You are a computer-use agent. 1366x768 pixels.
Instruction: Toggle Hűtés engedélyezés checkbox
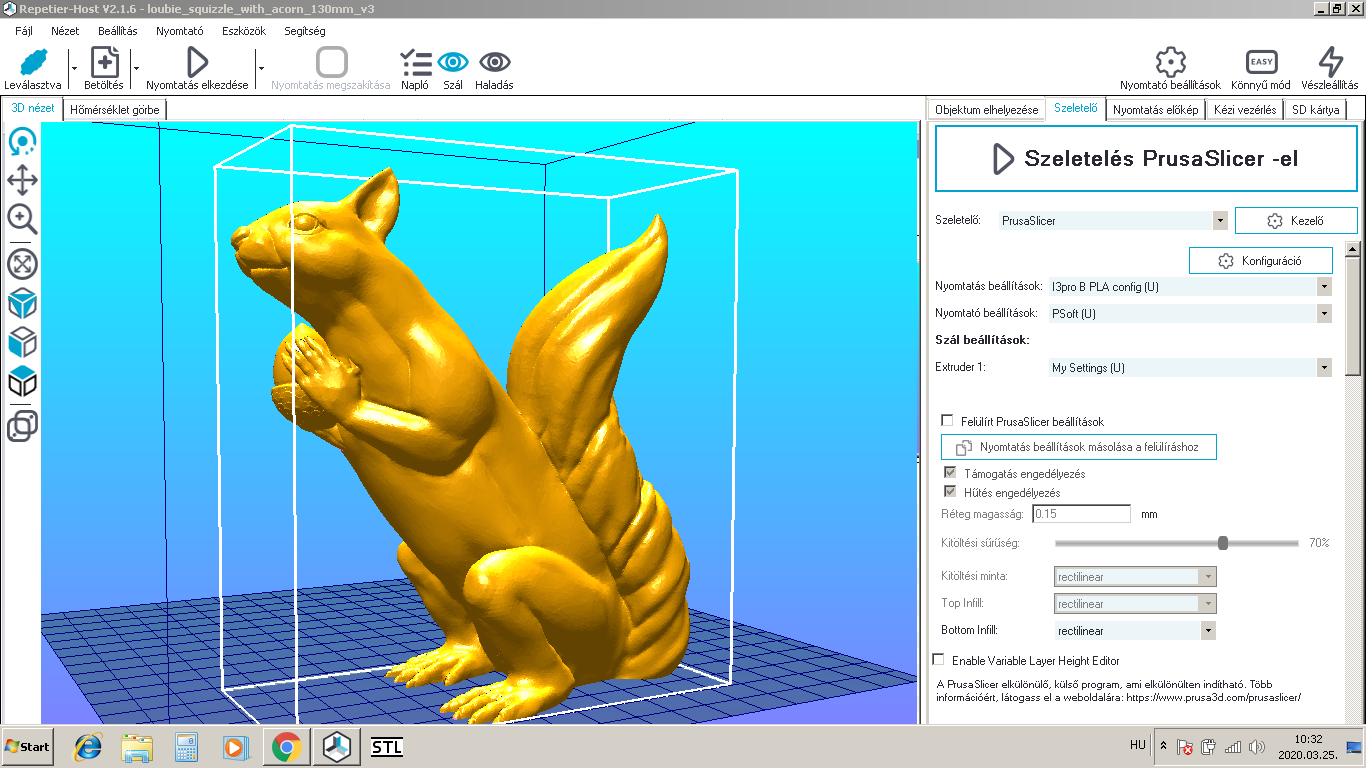coord(950,492)
